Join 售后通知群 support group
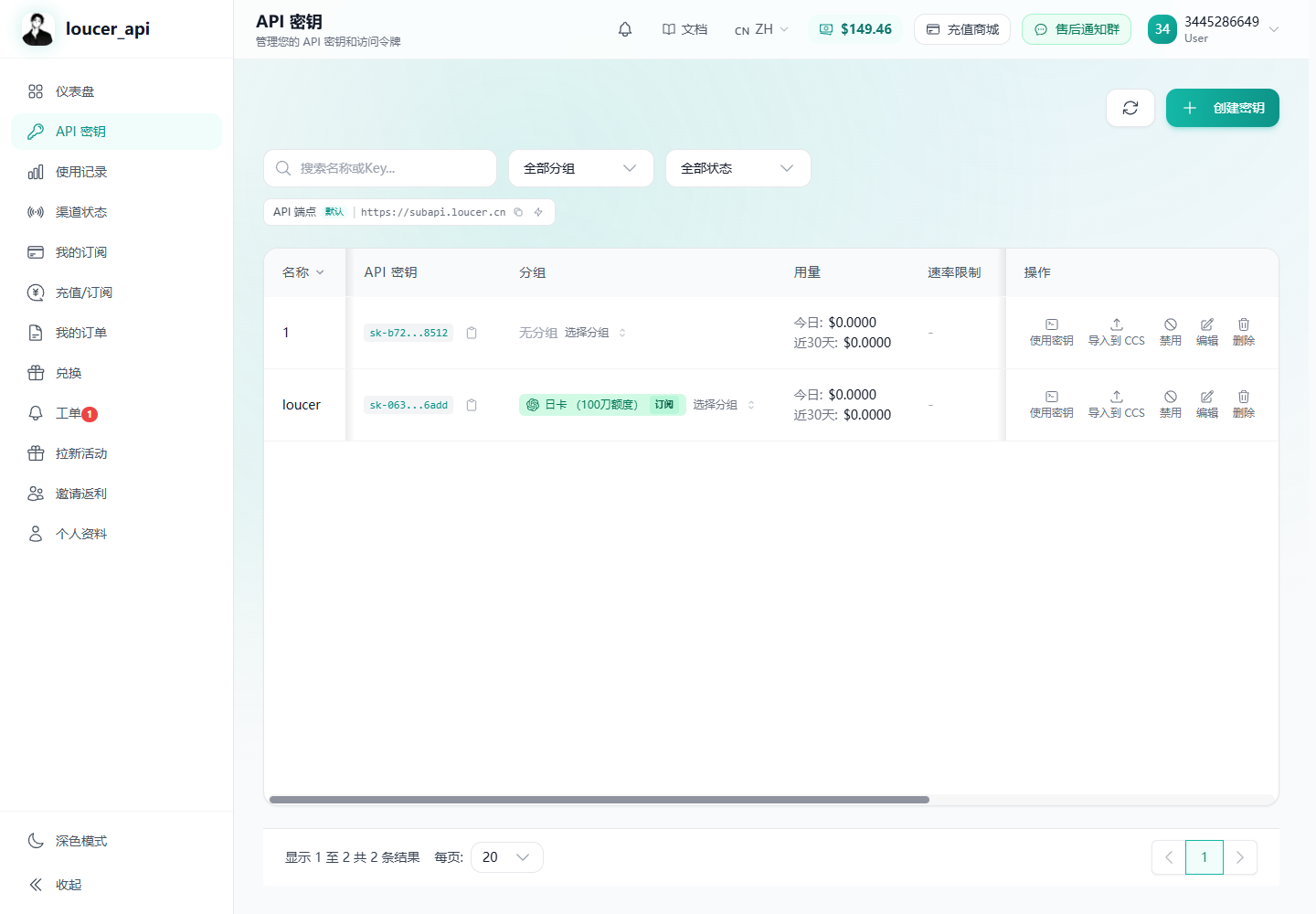Screen dimensions: 1316x914 [x=1077, y=29]
